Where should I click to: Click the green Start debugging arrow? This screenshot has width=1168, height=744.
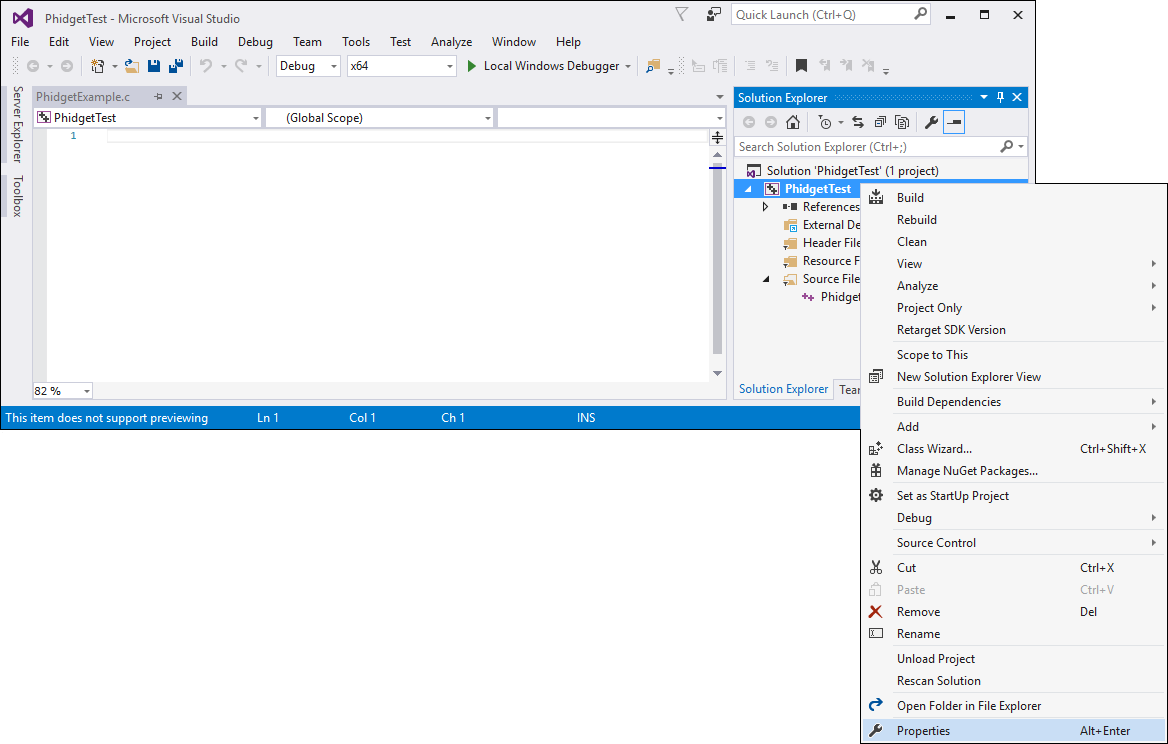tap(472, 66)
